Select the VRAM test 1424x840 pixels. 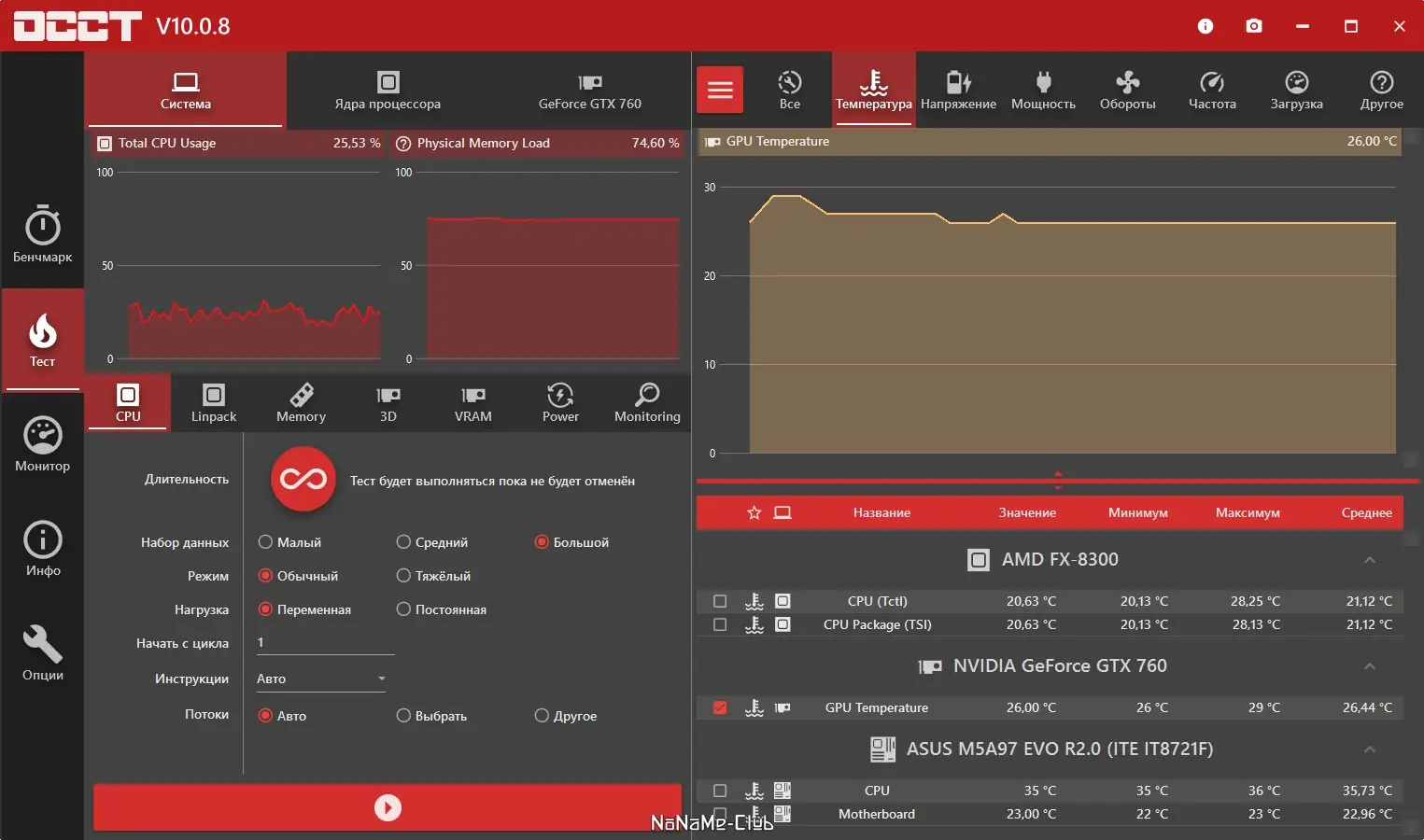[473, 402]
